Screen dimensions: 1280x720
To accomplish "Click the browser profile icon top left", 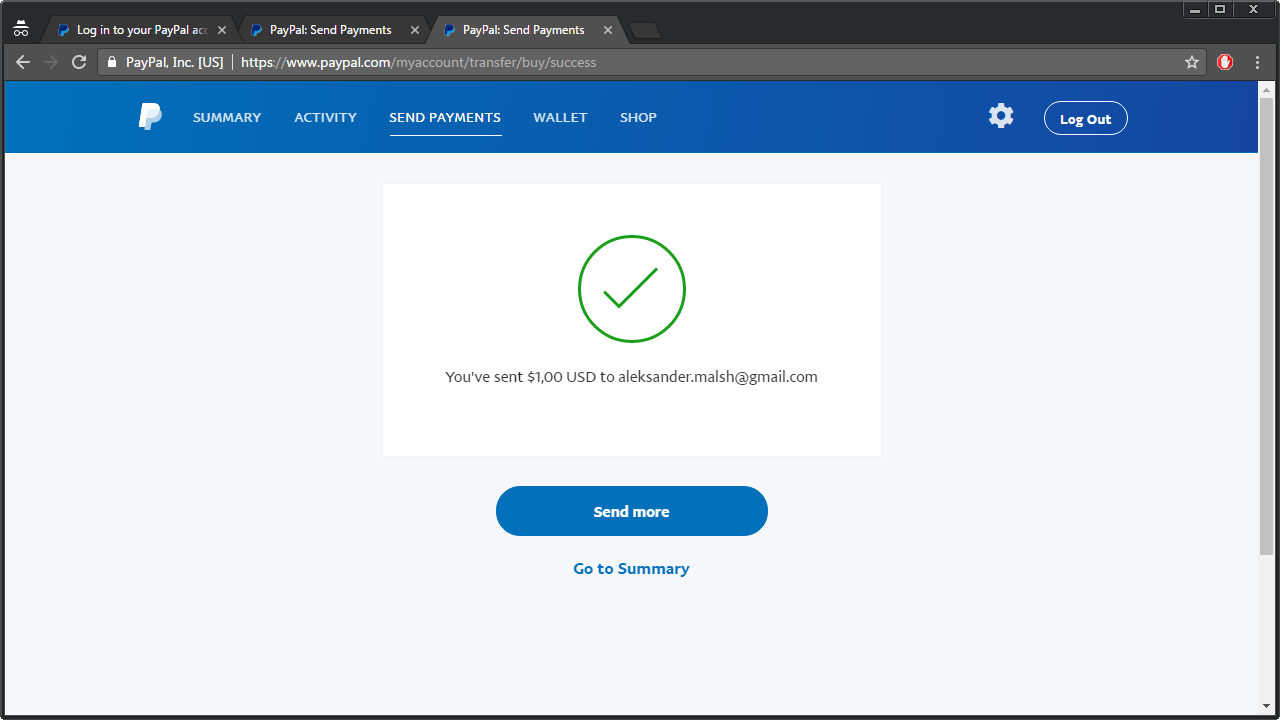I will tap(20, 28).
